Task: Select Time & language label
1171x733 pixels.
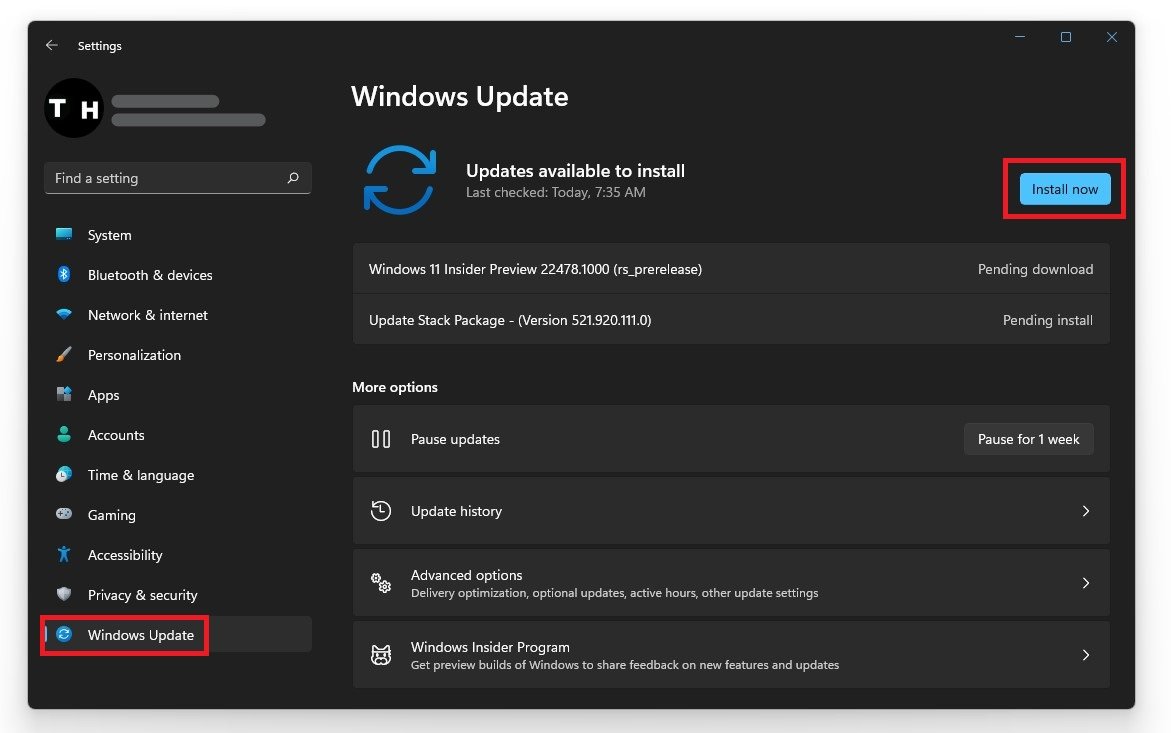Action: [140, 475]
